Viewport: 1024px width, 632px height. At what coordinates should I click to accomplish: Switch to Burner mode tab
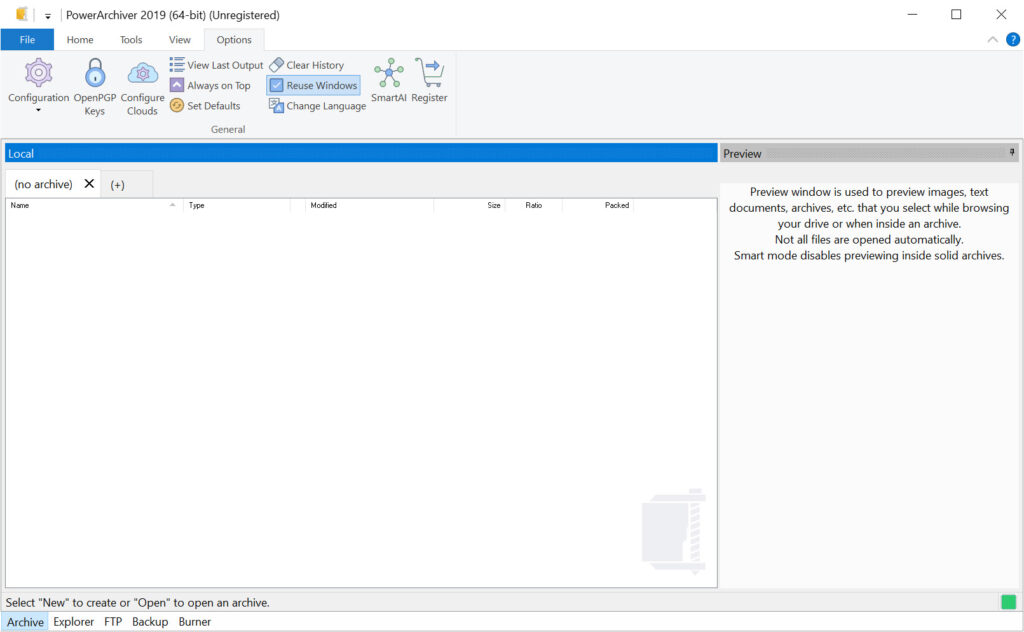coord(195,622)
